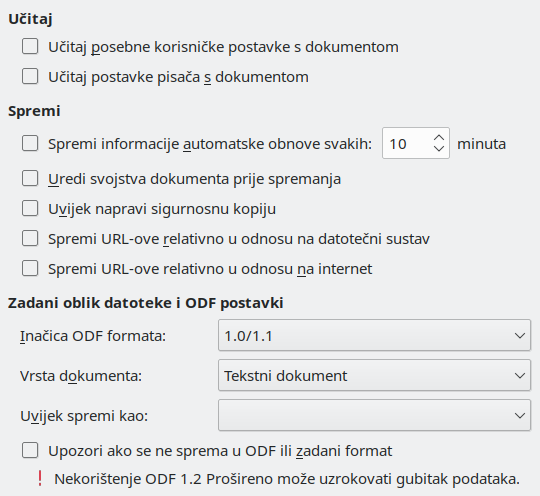Click the Vrsta dokumenta label

[81, 376]
